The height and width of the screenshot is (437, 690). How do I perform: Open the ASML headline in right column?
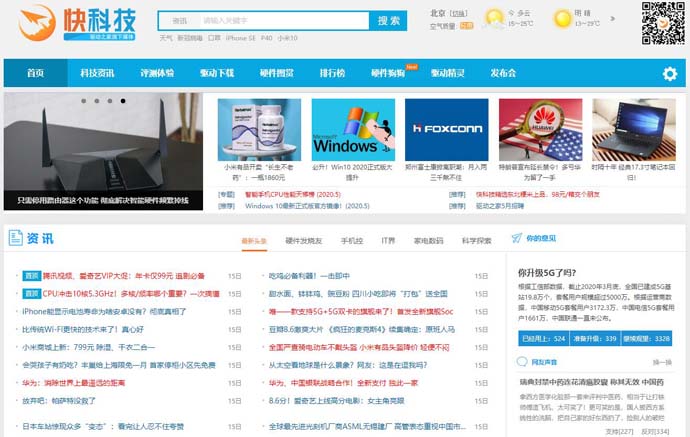tap(367, 426)
